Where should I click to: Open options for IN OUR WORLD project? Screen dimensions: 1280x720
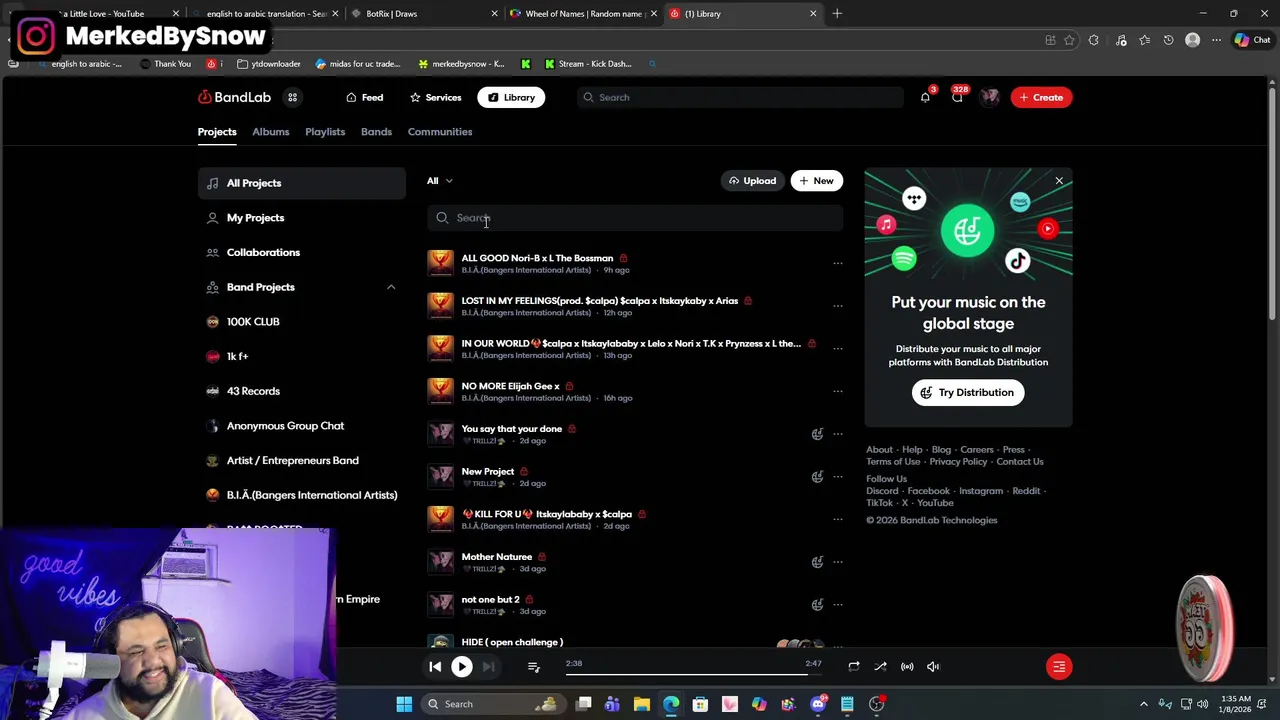pos(838,349)
